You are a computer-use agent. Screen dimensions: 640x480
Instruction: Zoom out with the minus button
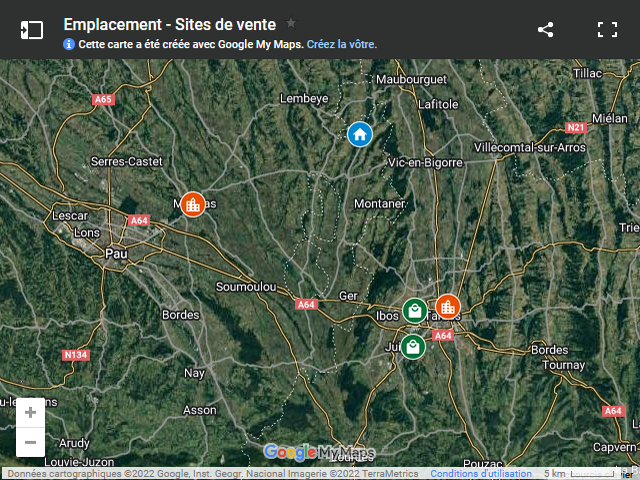(31, 442)
